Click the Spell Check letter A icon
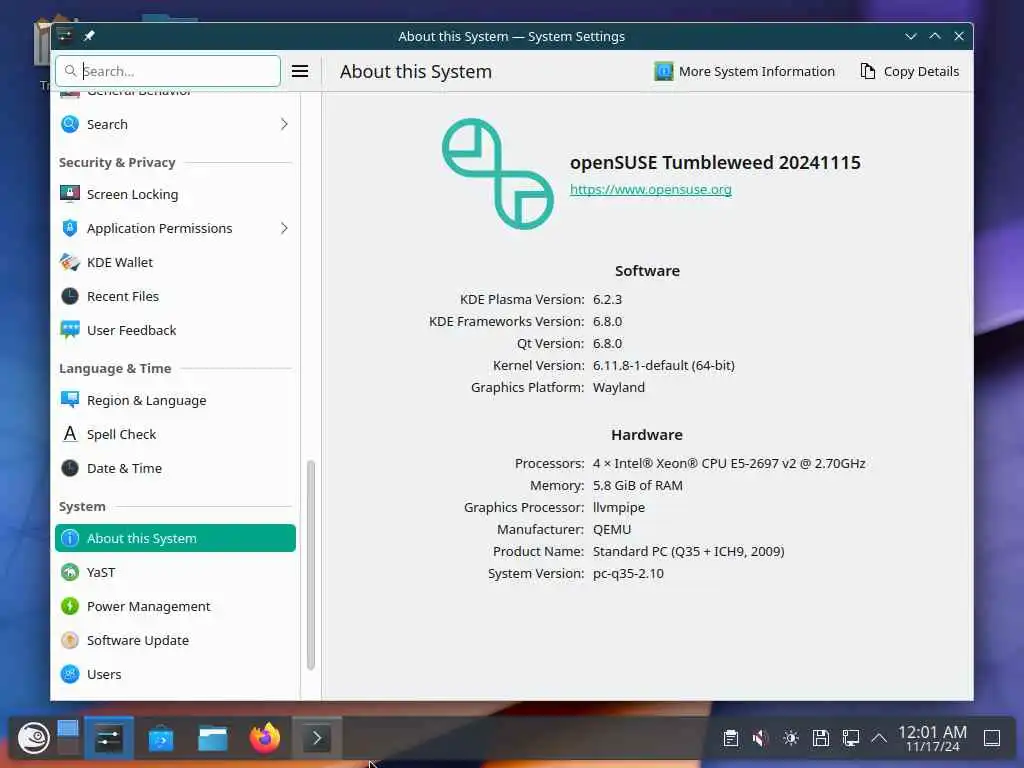The height and width of the screenshot is (768, 1024). [70, 434]
